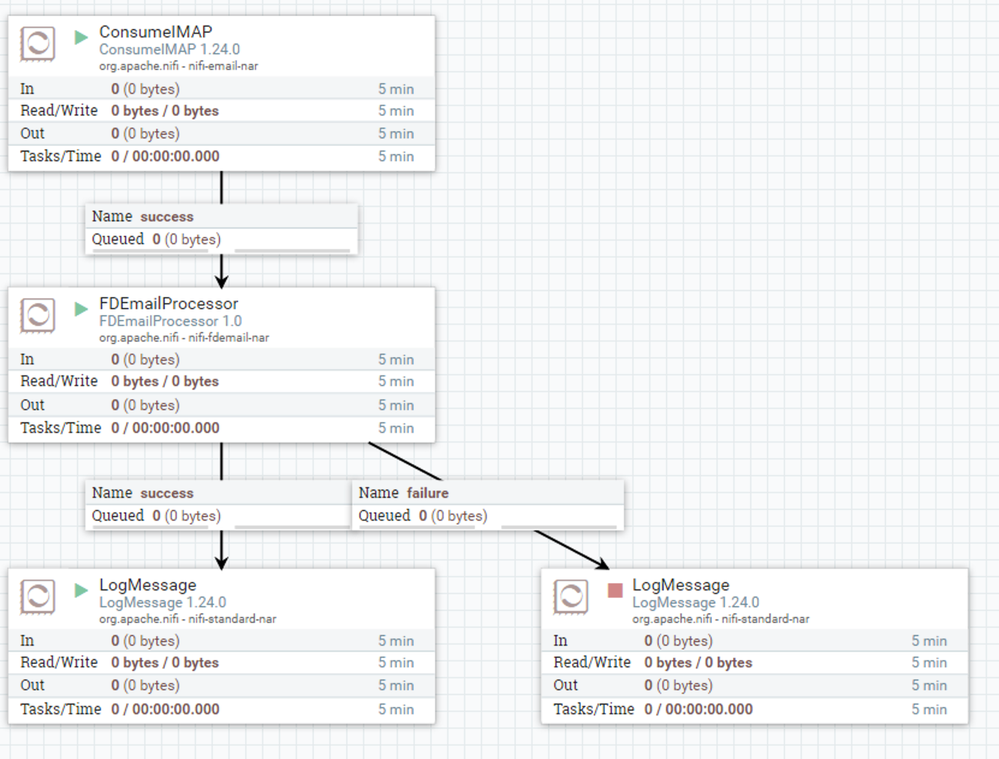
Task: Click the FDEmailProcessor title text
Action: tap(168, 303)
